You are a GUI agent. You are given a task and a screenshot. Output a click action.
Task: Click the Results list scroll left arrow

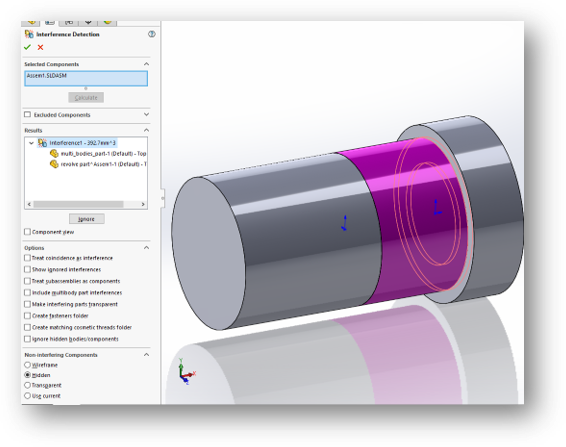click(x=29, y=204)
